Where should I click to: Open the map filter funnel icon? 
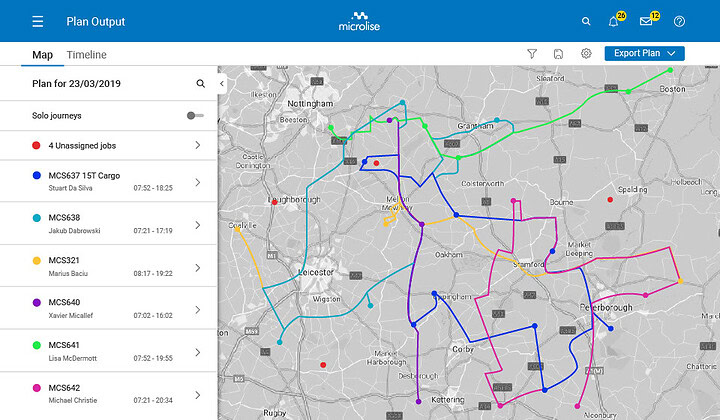click(532, 54)
